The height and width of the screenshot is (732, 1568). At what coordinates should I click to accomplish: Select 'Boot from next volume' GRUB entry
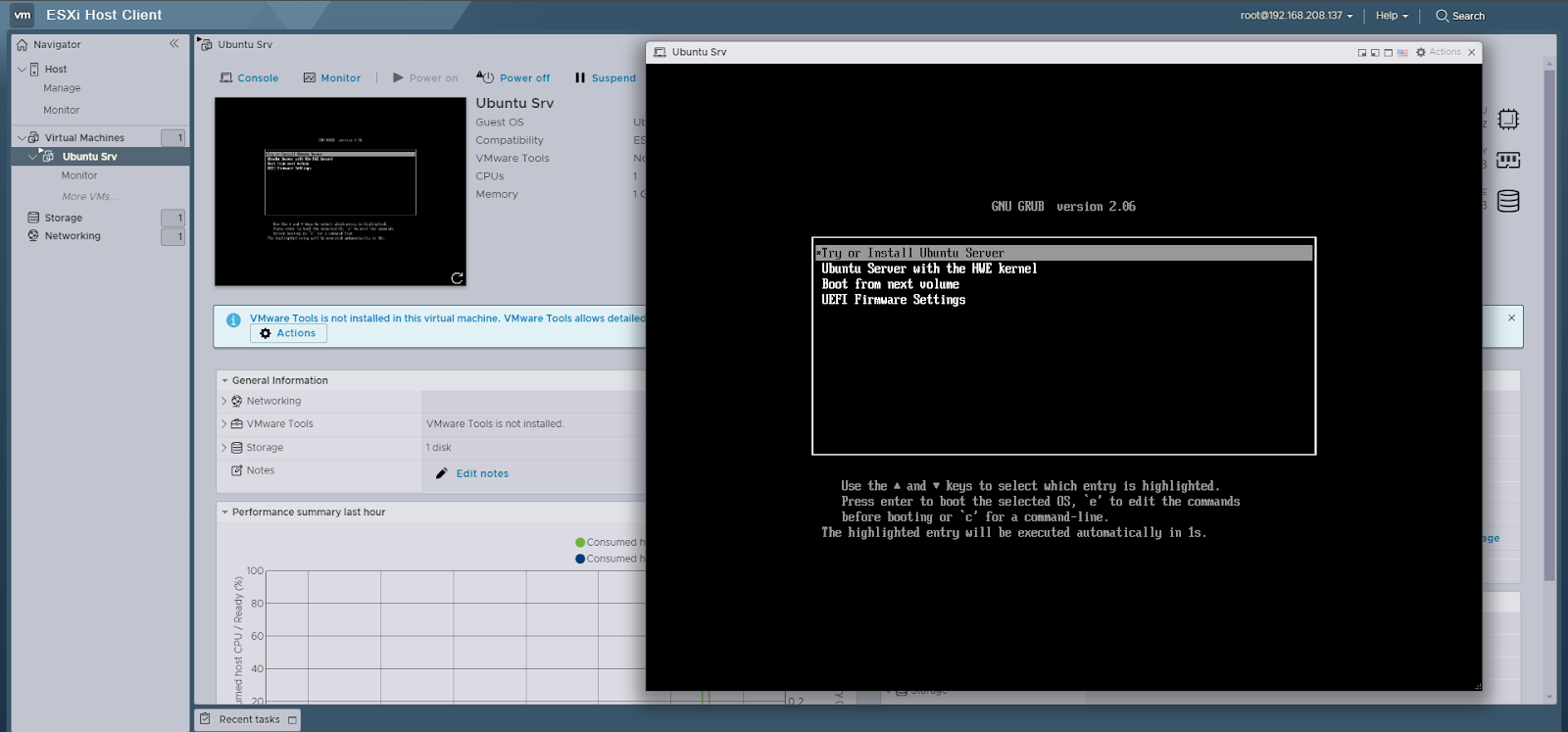click(890, 284)
